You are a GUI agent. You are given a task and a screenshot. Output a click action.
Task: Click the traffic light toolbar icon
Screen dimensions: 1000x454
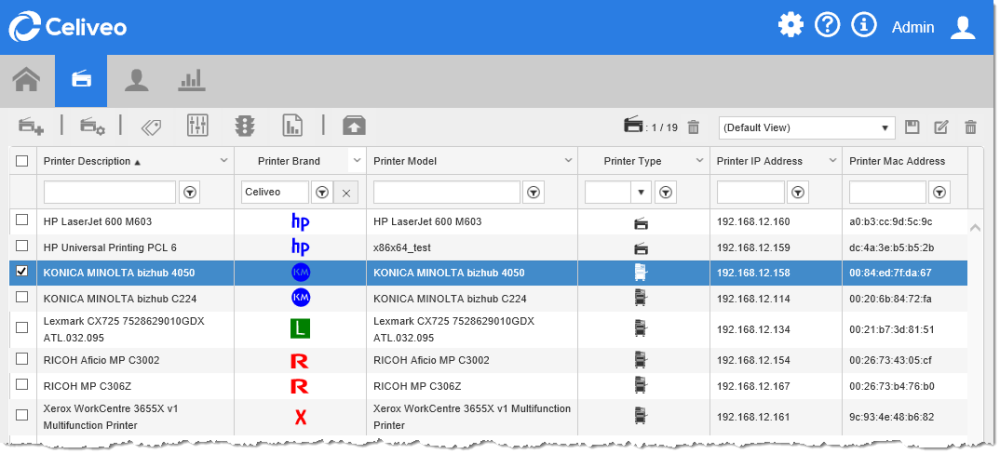point(244,126)
